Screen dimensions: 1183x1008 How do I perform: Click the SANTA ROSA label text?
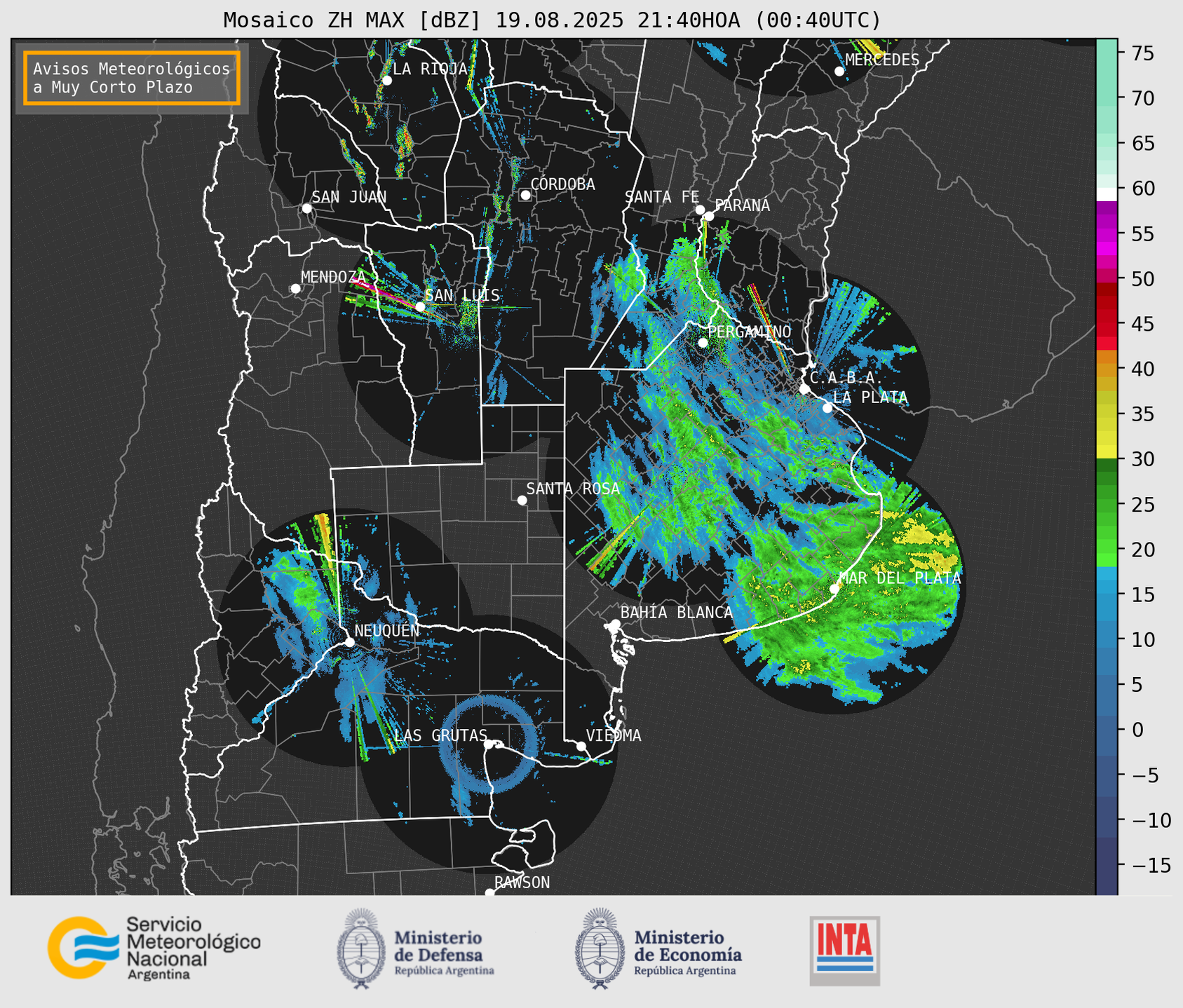coord(573,489)
